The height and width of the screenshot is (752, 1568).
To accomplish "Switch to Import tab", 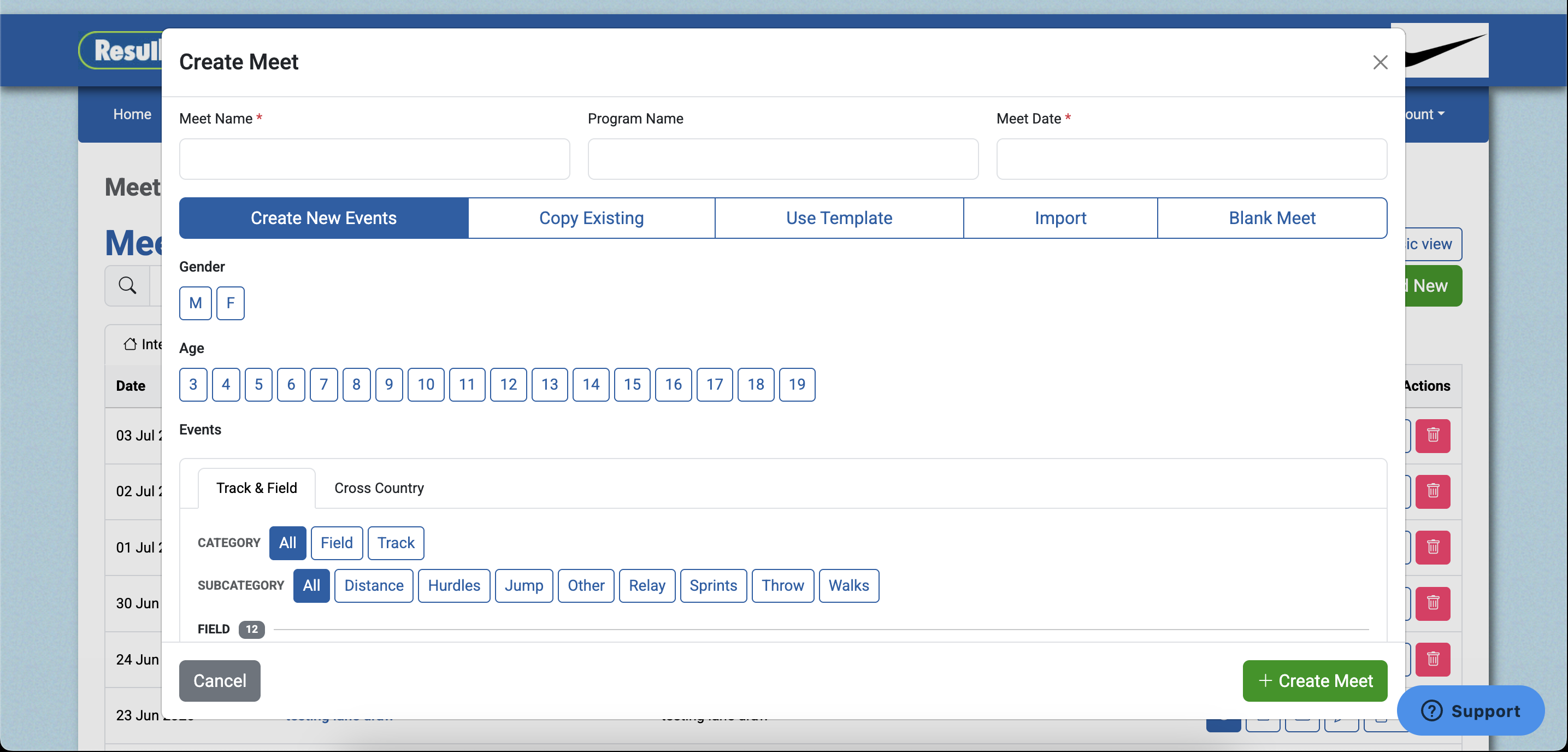I will 1060,218.
